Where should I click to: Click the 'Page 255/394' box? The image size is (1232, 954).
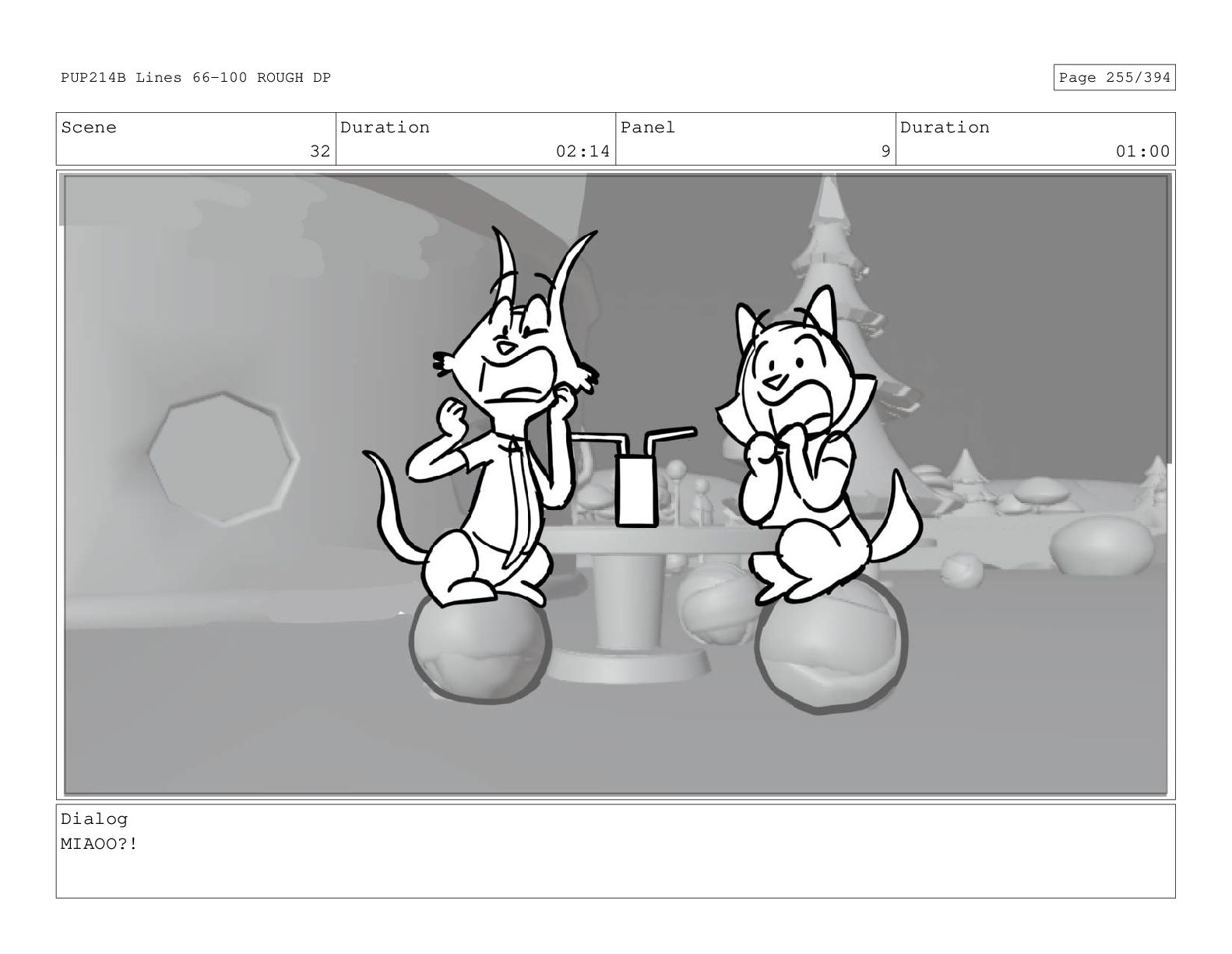pos(1114,77)
